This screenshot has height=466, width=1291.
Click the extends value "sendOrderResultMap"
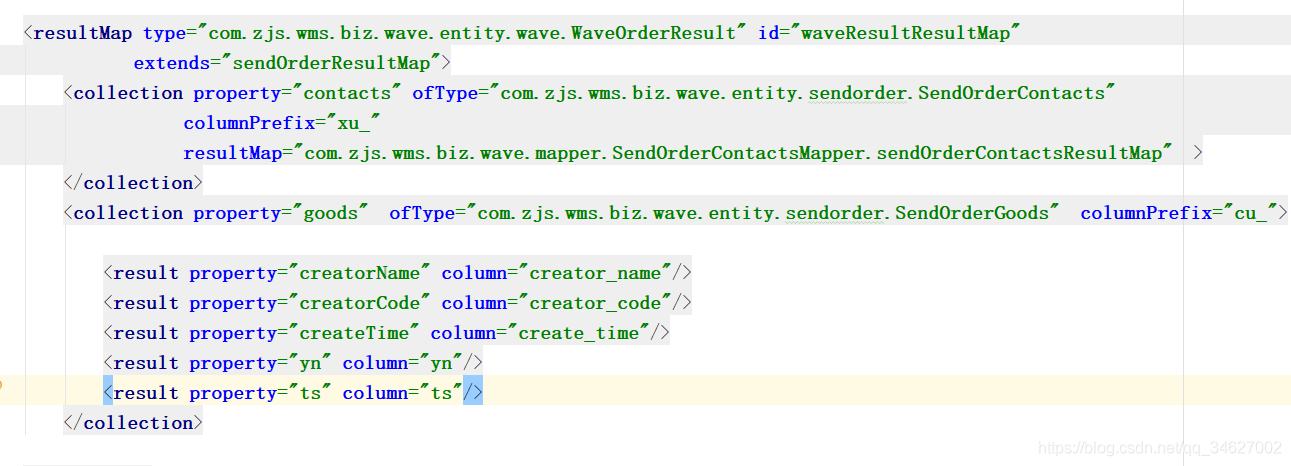[x=331, y=63]
